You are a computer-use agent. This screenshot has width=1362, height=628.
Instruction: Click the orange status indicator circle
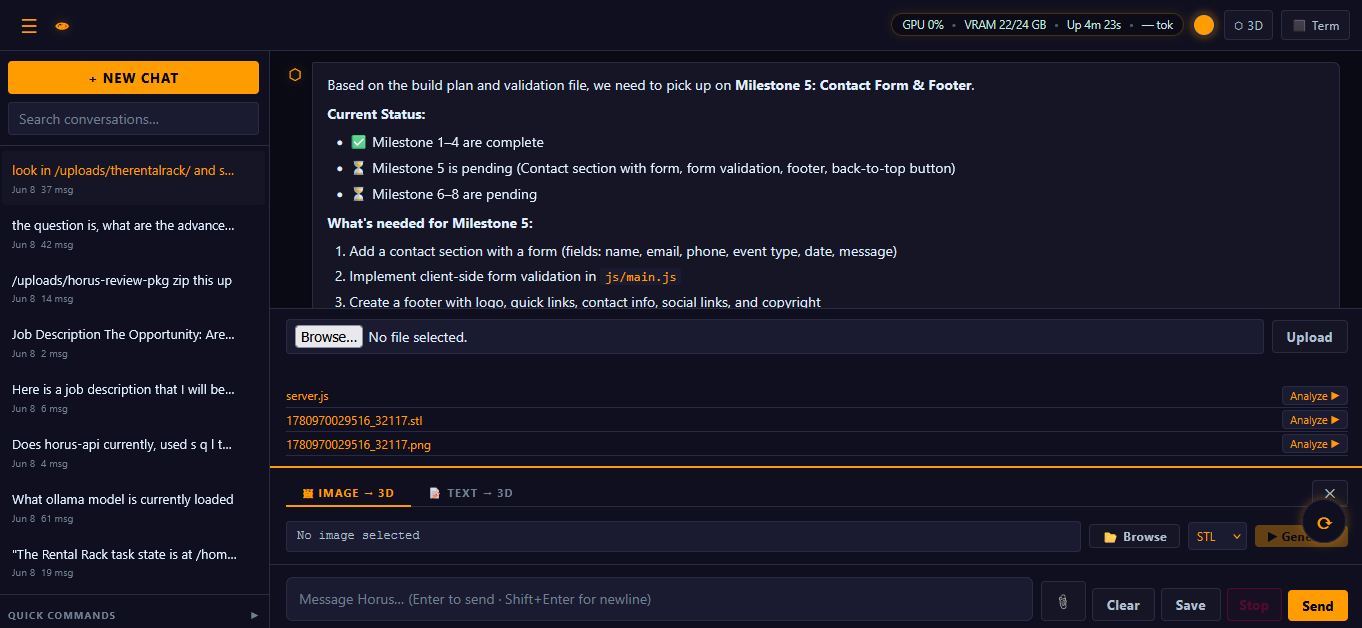[x=1204, y=25]
